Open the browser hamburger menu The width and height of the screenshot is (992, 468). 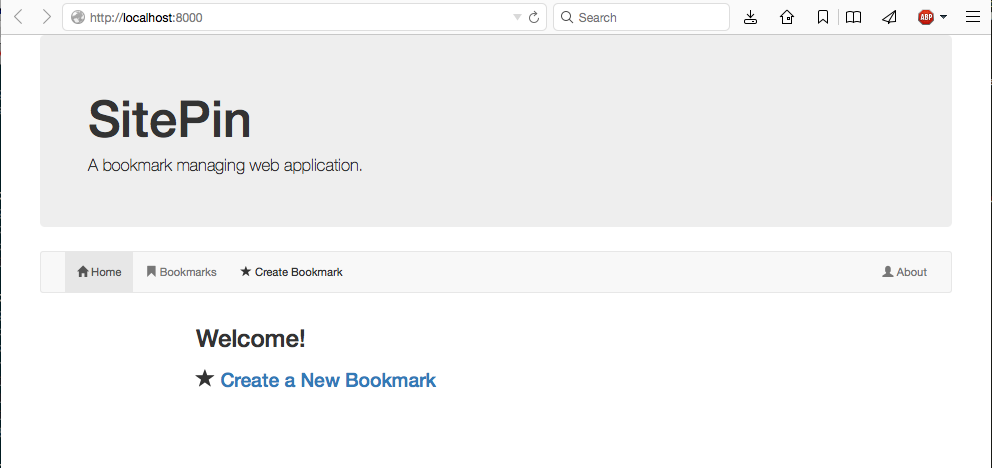pyautogui.click(x=973, y=17)
